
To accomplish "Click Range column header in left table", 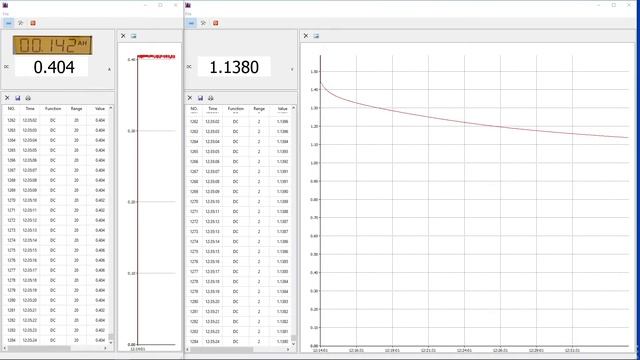I will click(76, 109).
